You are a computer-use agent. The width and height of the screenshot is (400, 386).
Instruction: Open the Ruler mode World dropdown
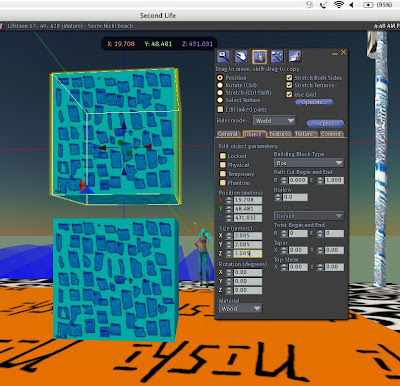(274, 121)
